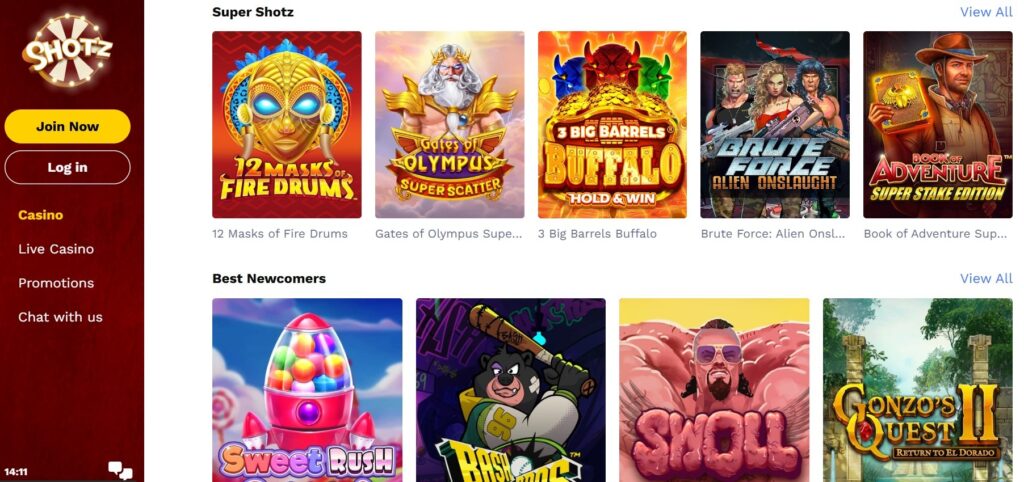1024x482 pixels.
Task: Select the Swoll game thumbnail
Action: coord(714,390)
